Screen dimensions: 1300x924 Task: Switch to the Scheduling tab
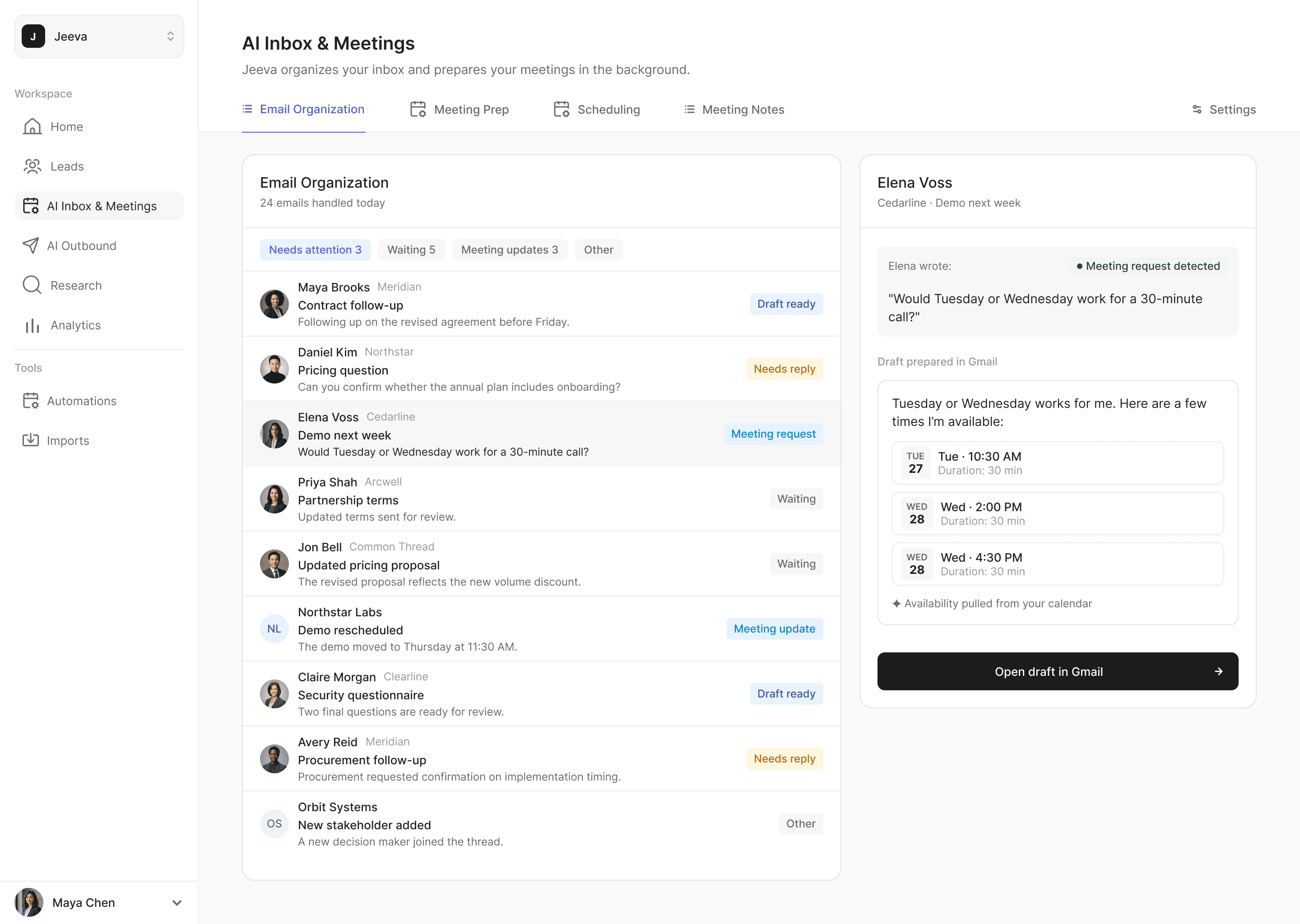[x=596, y=109]
